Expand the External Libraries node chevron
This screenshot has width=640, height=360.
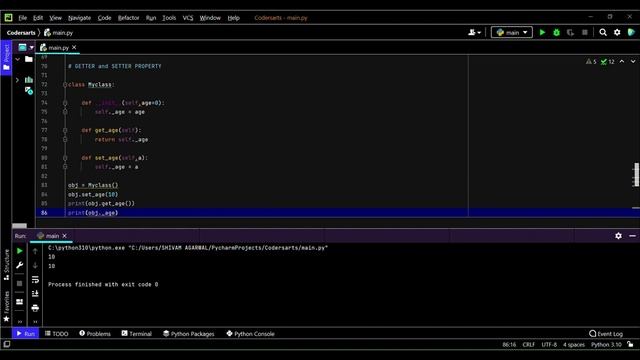(17, 80)
